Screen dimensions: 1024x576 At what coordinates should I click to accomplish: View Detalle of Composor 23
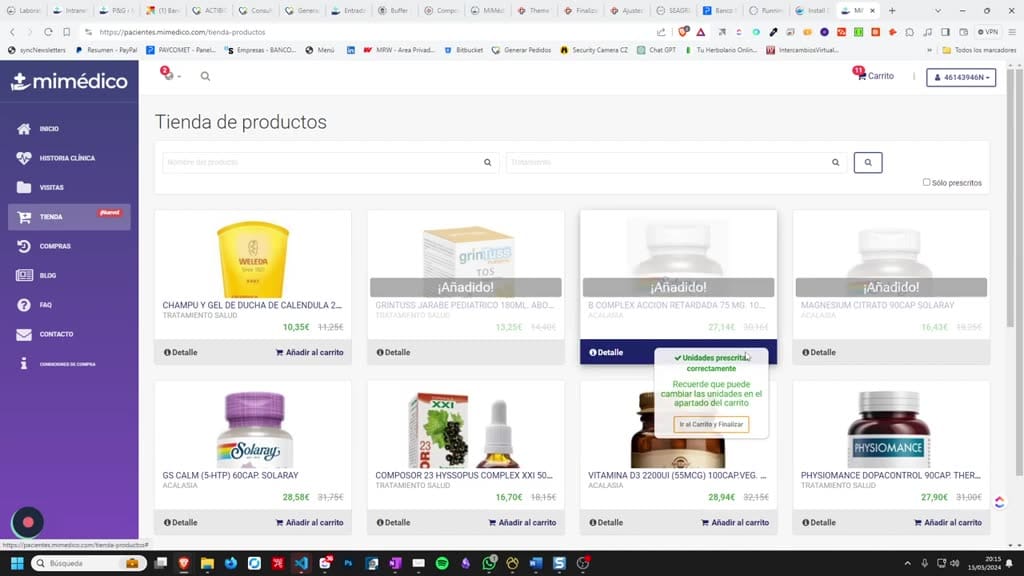point(394,522)
